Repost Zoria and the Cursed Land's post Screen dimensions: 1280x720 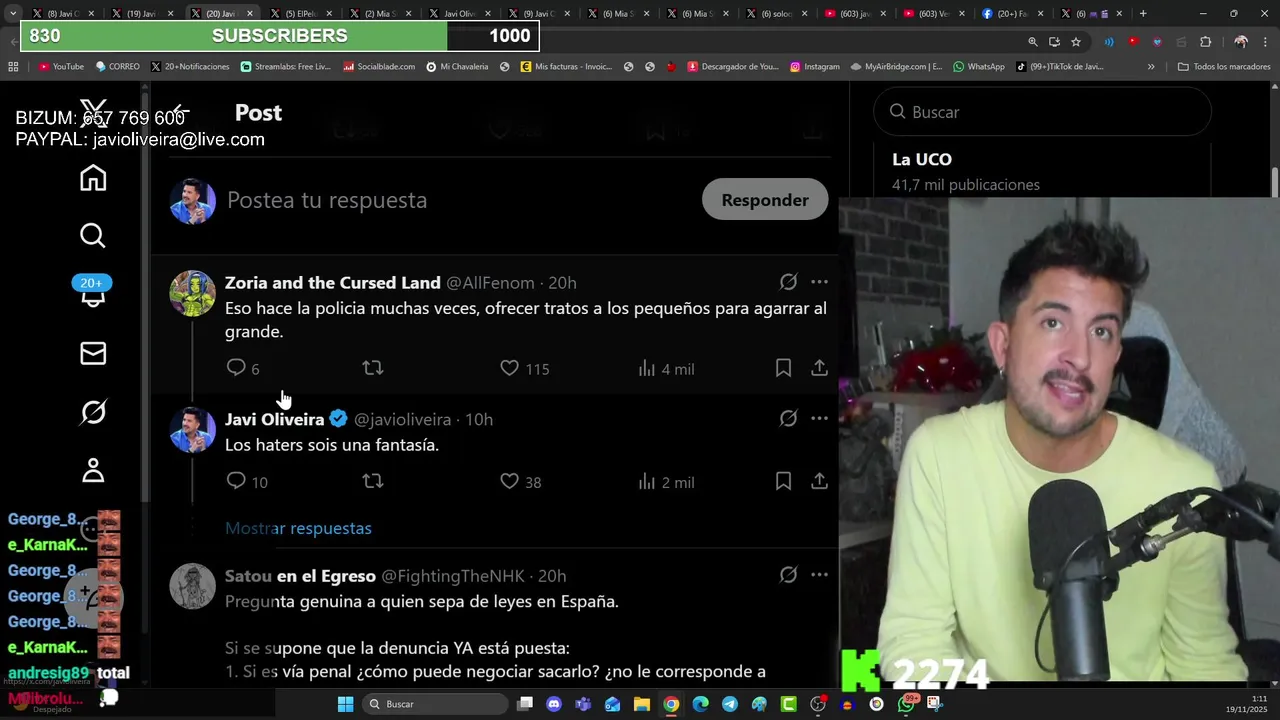(x=373, y=369)
